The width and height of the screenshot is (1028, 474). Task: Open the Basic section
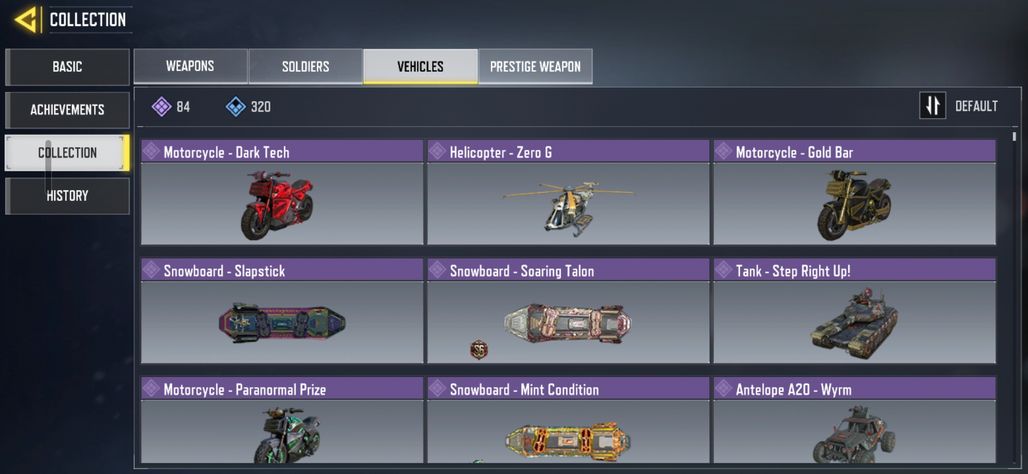[x=68, y=67]
